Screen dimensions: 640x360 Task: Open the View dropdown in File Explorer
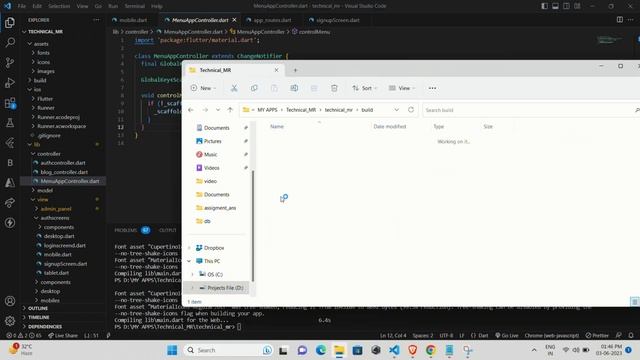[402, 88]
